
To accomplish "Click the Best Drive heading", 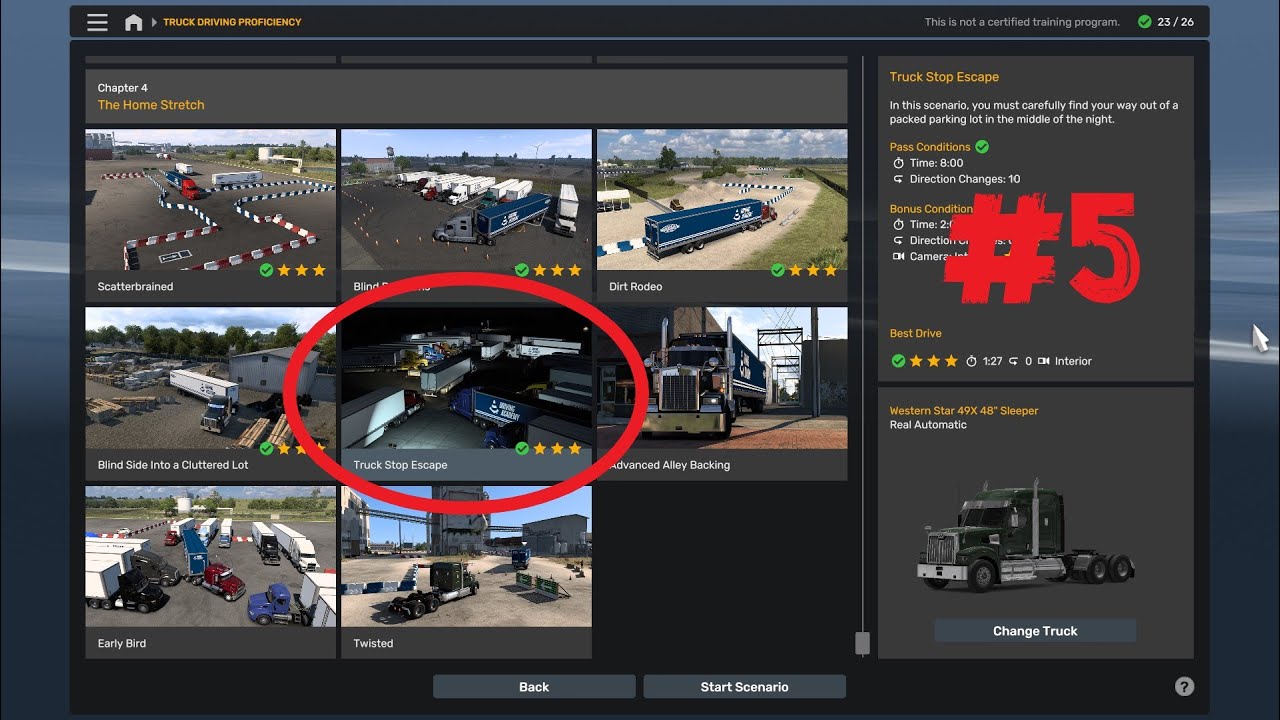I will pos(915,334).
